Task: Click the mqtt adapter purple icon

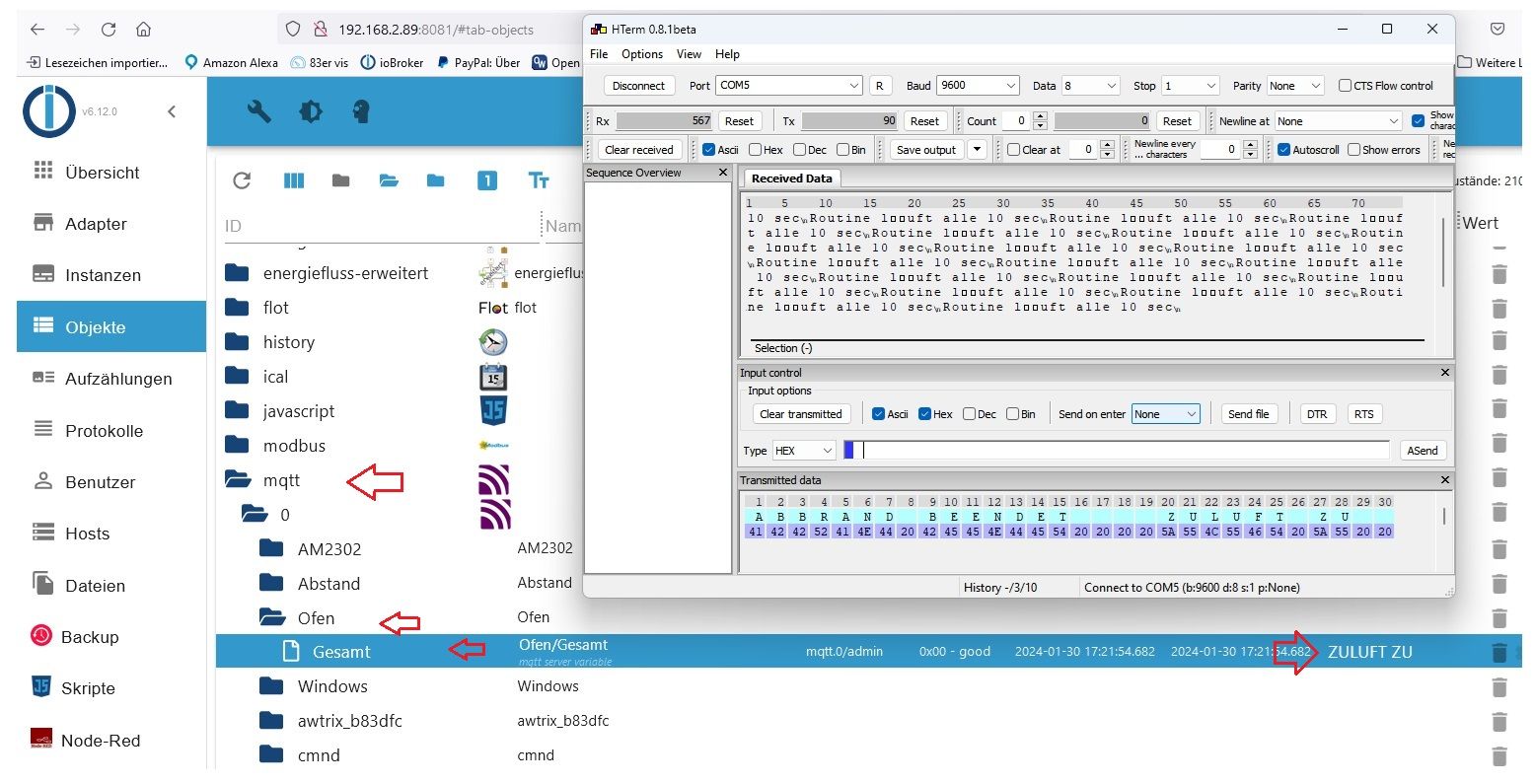Action: (x=493, y=480)
